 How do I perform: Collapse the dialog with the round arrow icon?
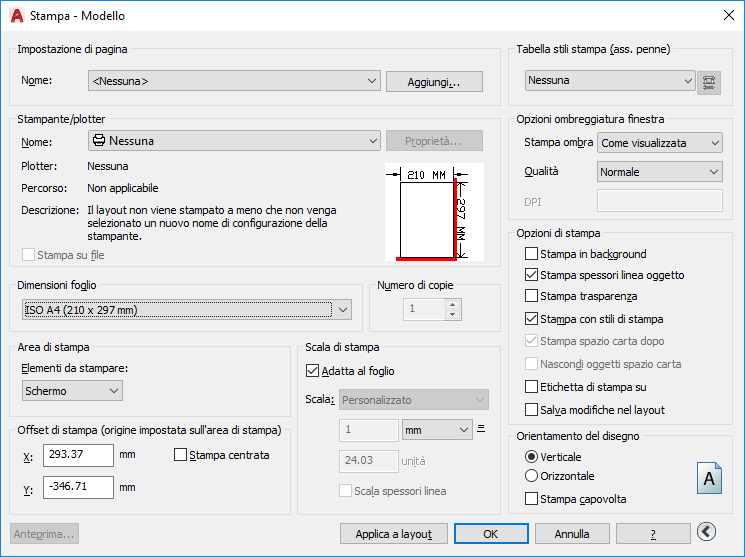tap(706, 532)
